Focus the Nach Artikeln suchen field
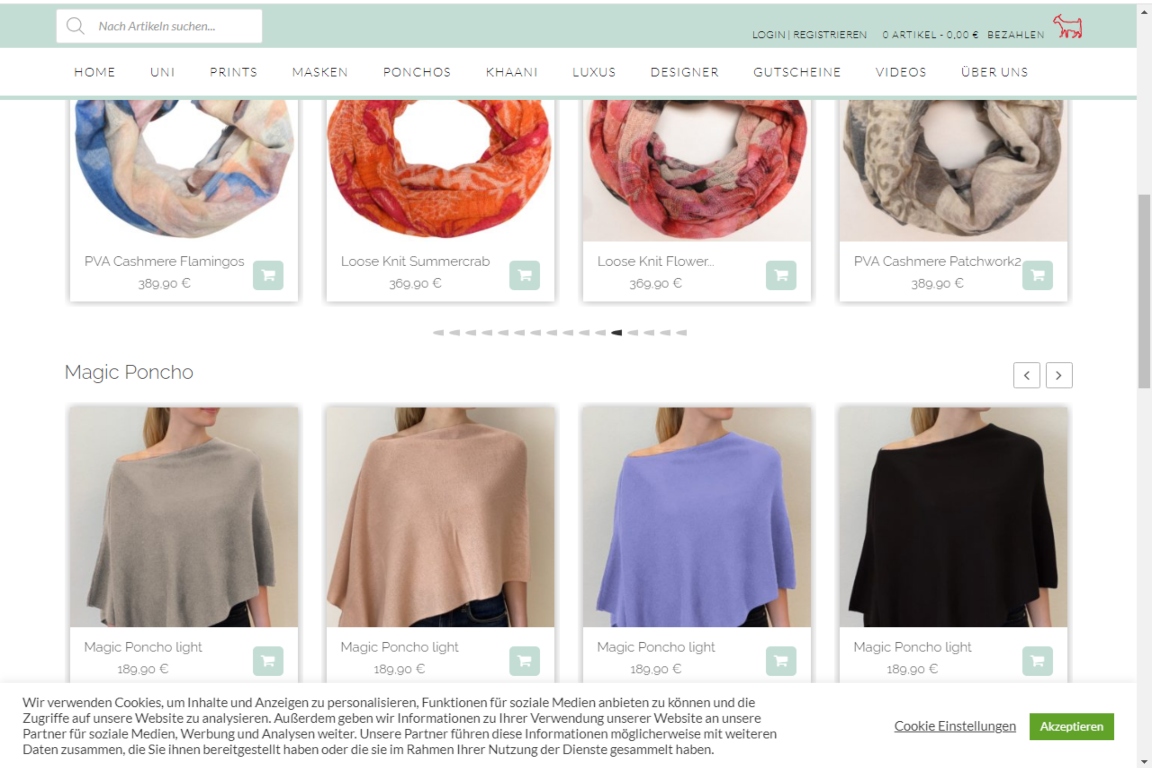This screenshot has width=1152, height=768. click(159, 26)
